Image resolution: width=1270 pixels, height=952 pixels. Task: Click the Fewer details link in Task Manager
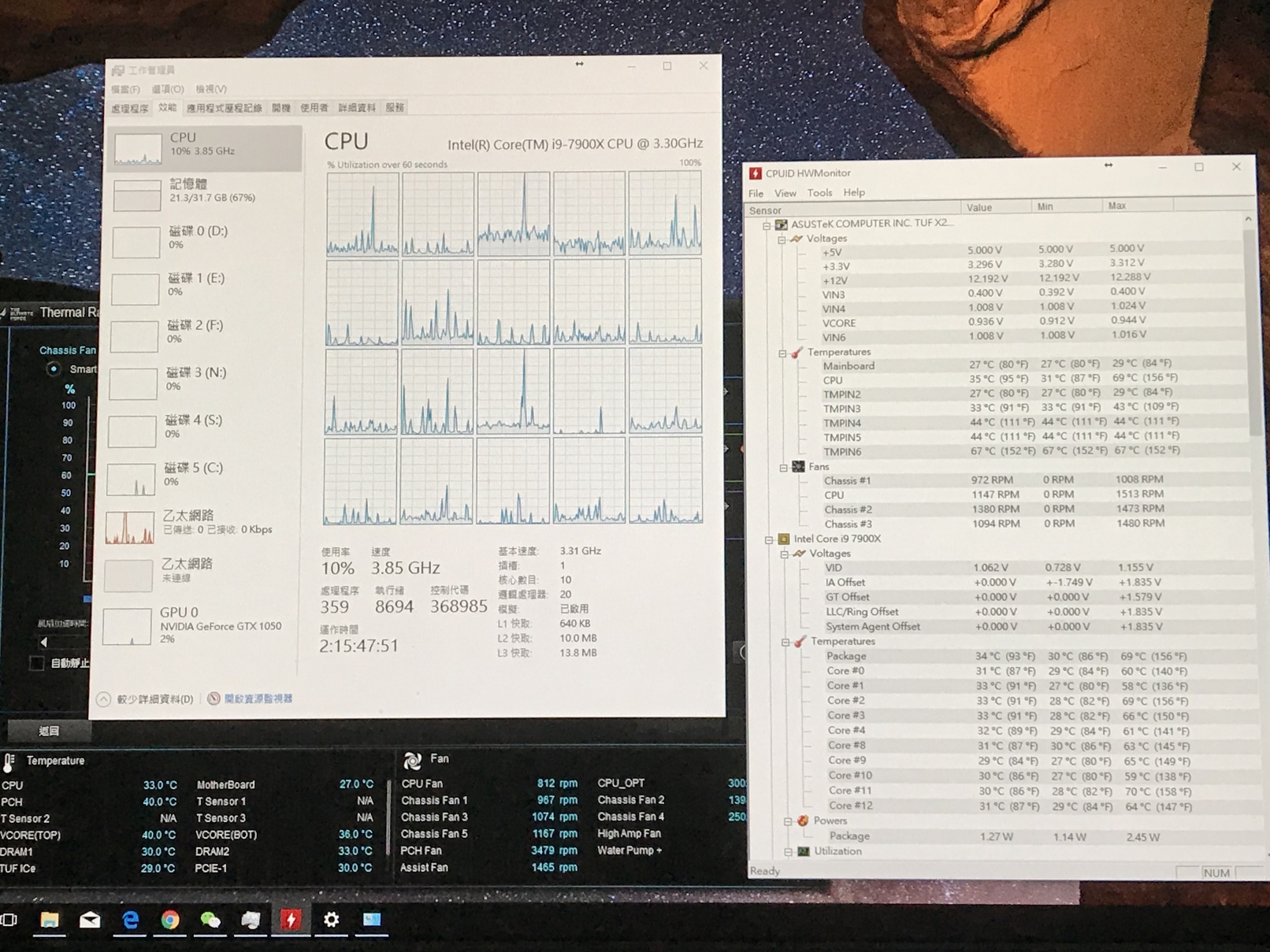(154, 699)
